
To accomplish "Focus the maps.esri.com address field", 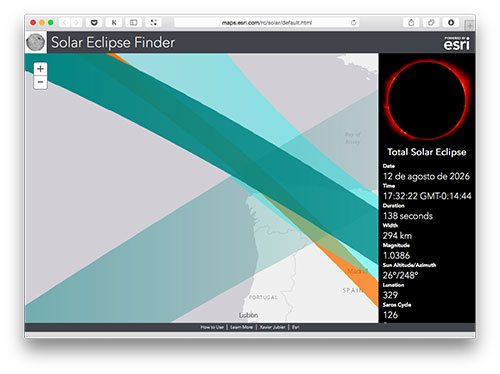I will pyautogui.click(x=267, y=23).
